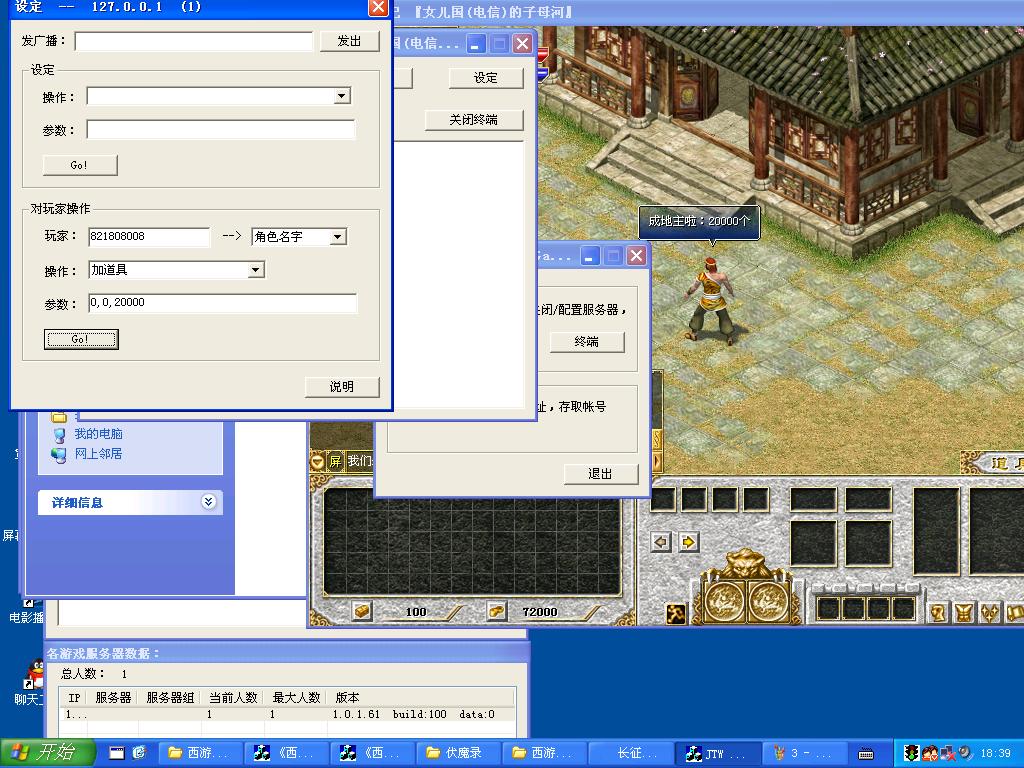
Task: Click the running figure icon in game HUD
Action: coord(676,613)
